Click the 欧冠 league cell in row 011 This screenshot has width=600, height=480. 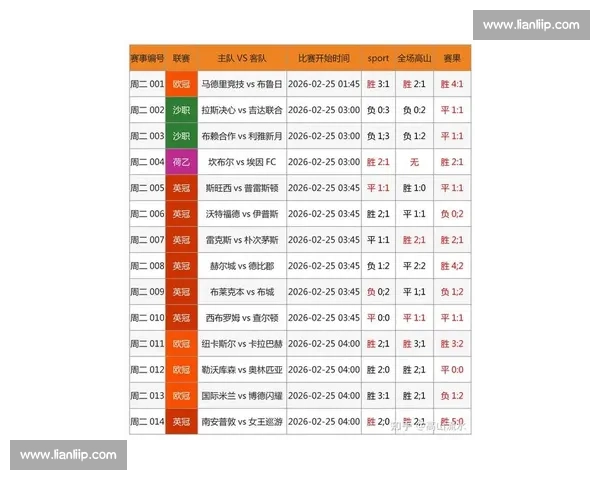pyautogui.click(x=181, y=344)
